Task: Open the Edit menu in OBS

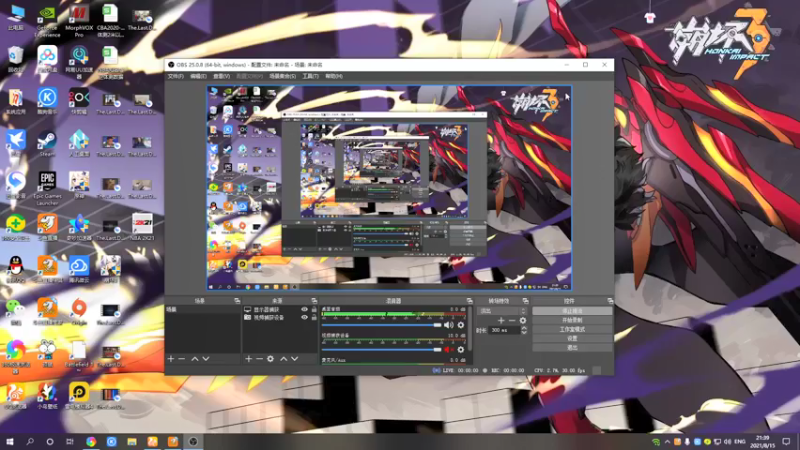Action: (198, 77)
